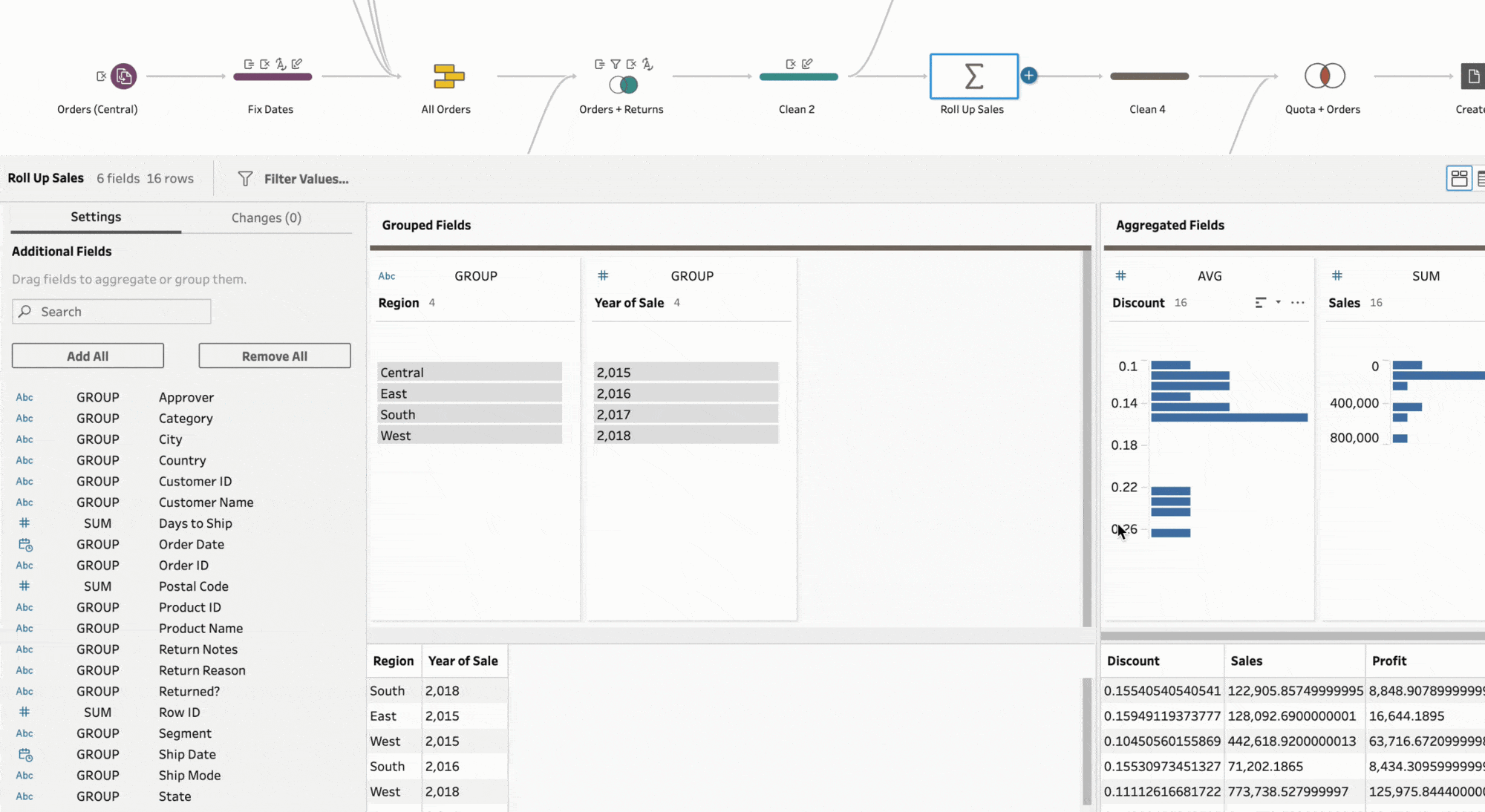The image size is (1485, 812).
Task: Change the AVG aggregation for Discount
Action: point(1210,276)
